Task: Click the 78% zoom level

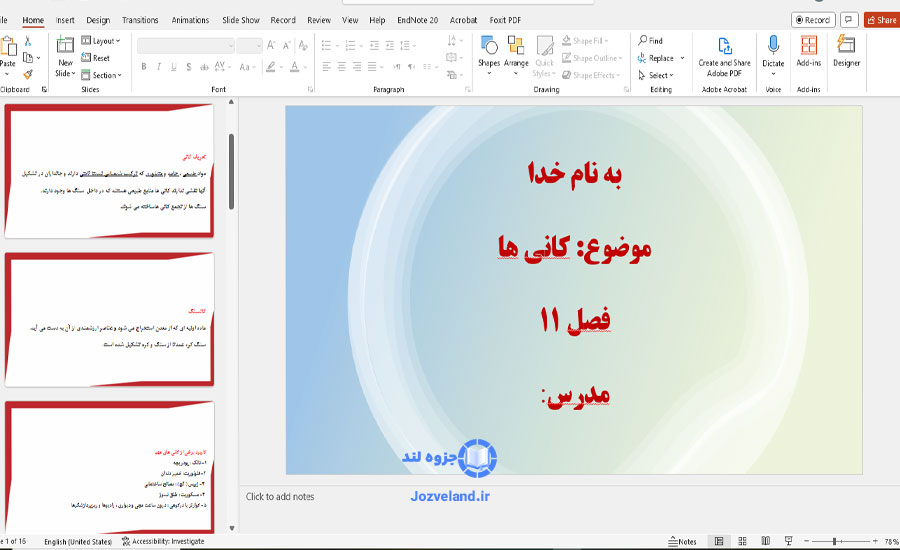Action: point(891,541)
